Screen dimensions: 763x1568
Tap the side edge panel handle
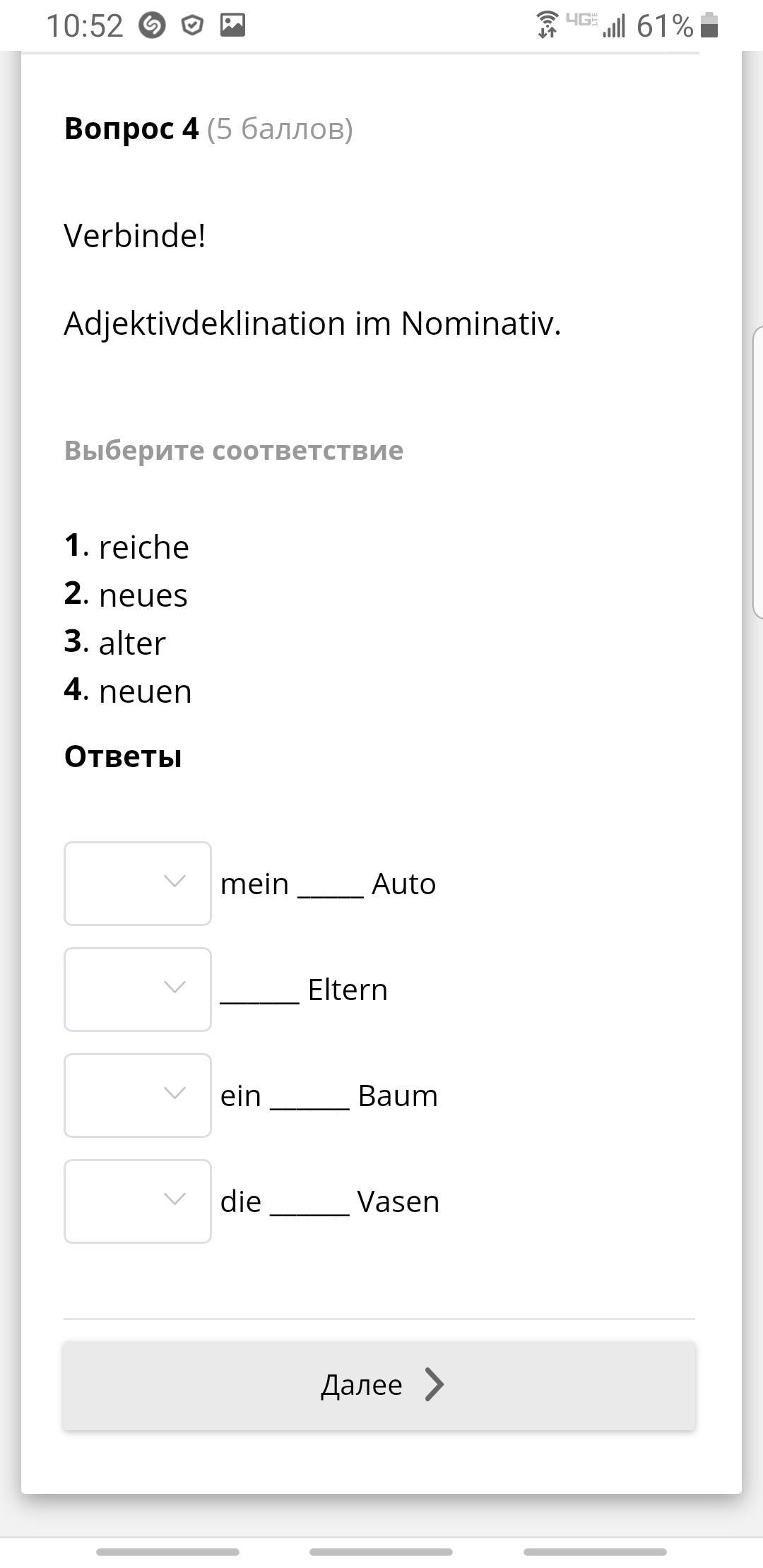757,472
